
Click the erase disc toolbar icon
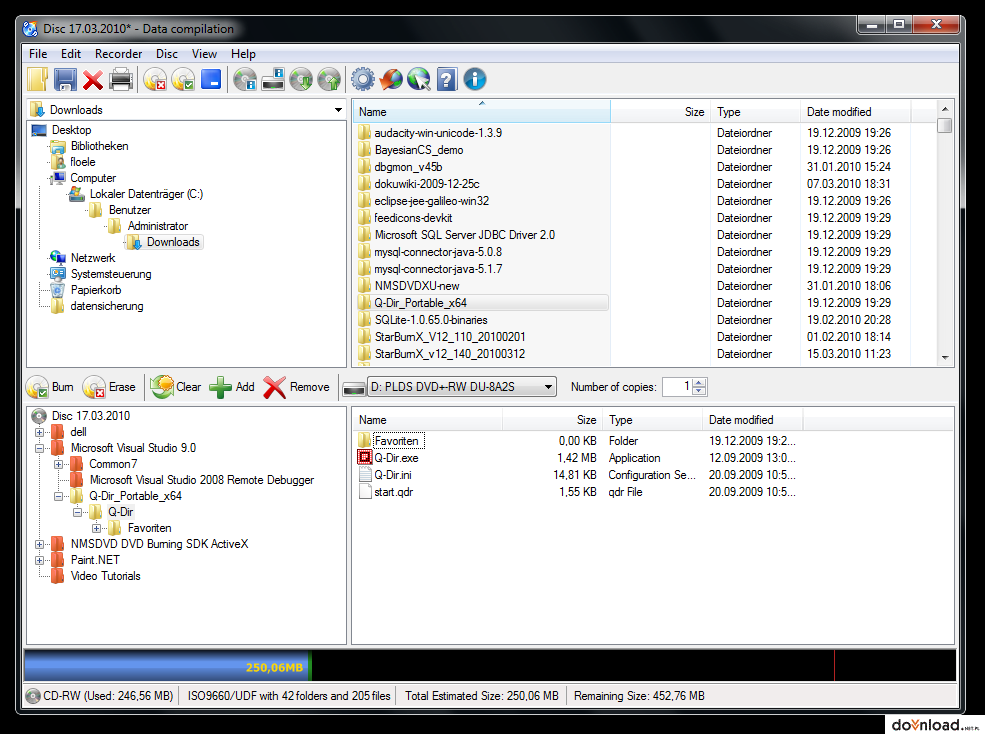point(155,80)
